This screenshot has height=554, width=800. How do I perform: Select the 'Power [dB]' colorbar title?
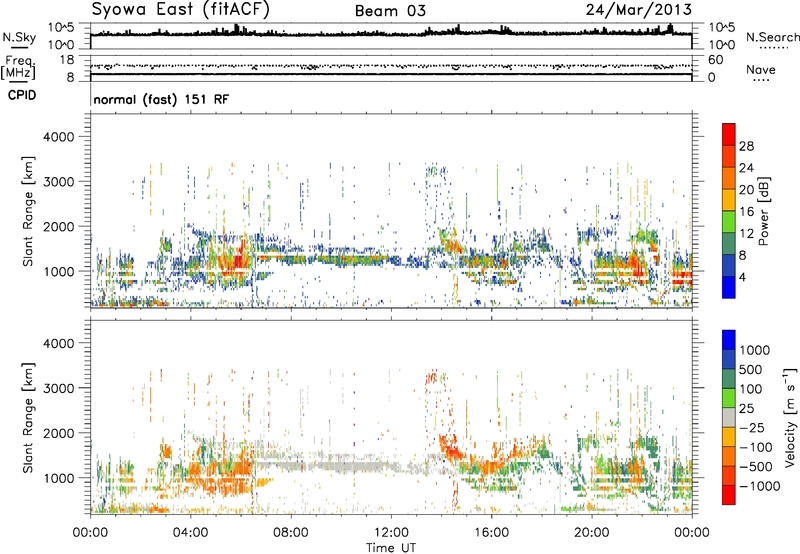(x=764, y=211)
